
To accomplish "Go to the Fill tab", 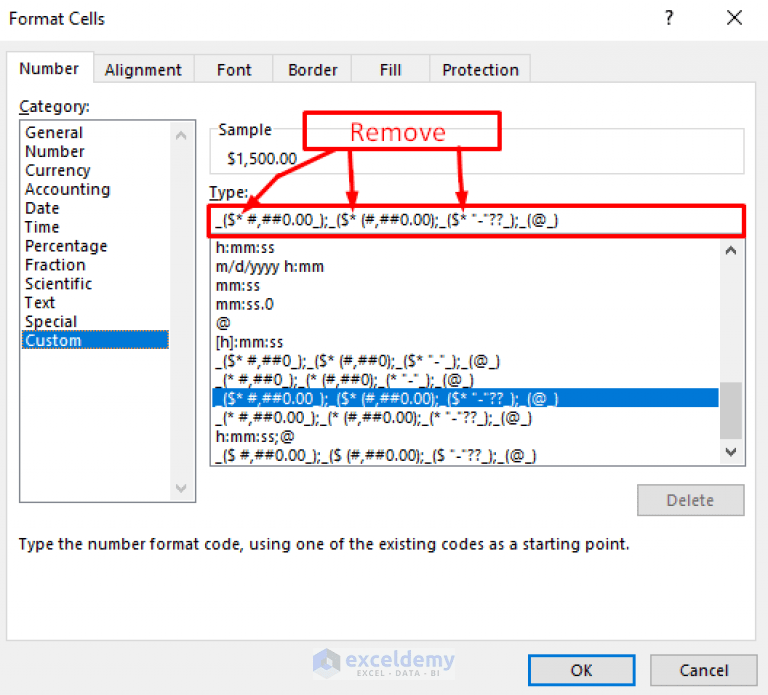I will tap(390, 70).
